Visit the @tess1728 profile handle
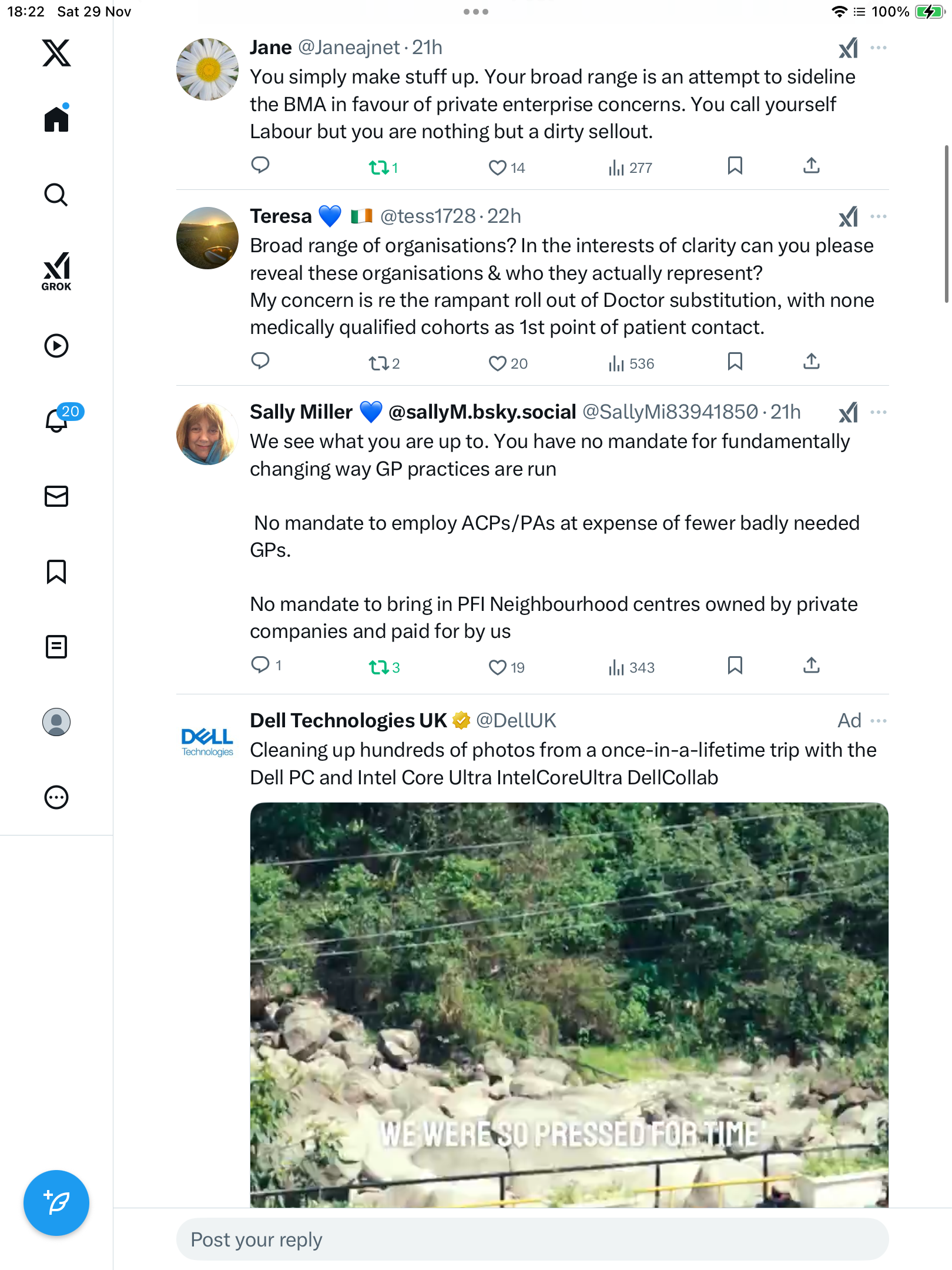 tap(427, 216)
